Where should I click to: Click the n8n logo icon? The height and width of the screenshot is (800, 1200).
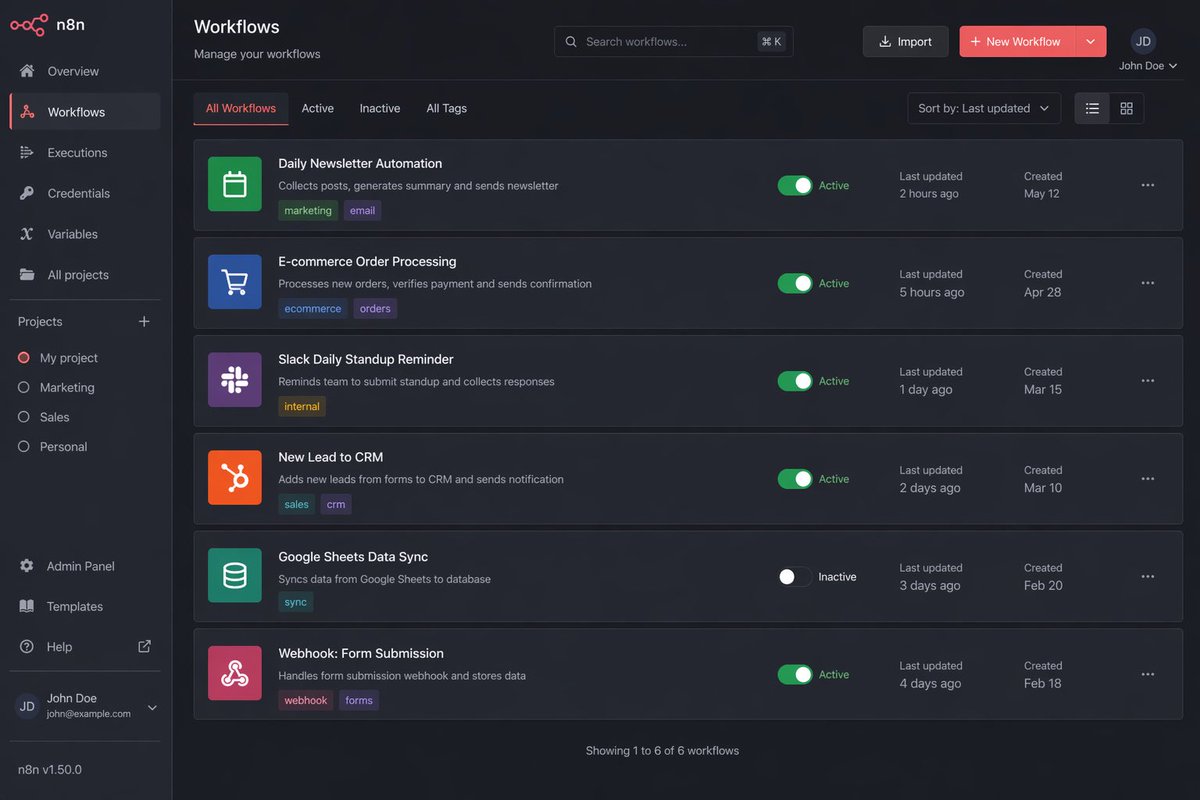pyautogui.click(x=29, y=25)
